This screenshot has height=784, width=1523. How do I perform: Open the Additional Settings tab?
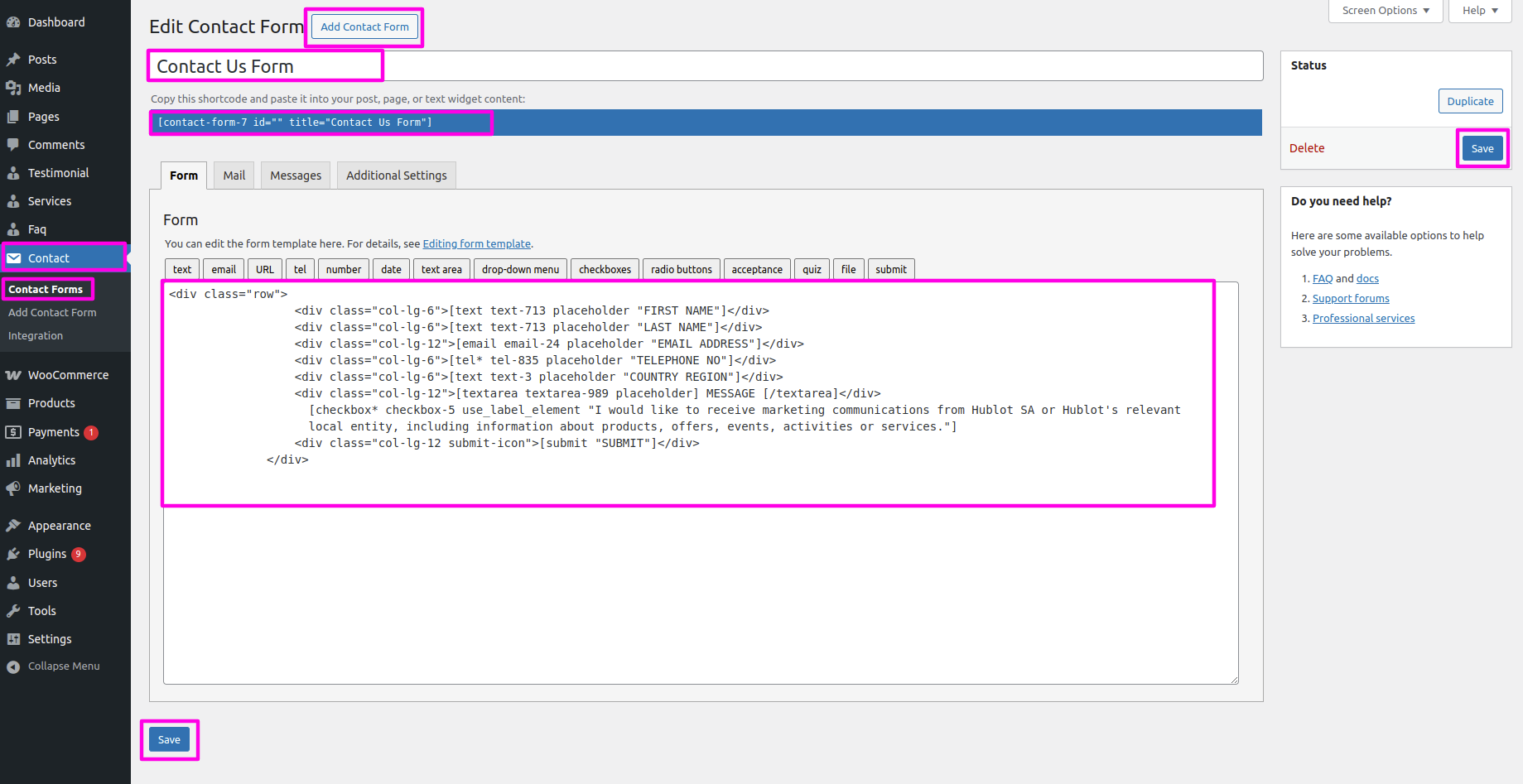[396, 176]
